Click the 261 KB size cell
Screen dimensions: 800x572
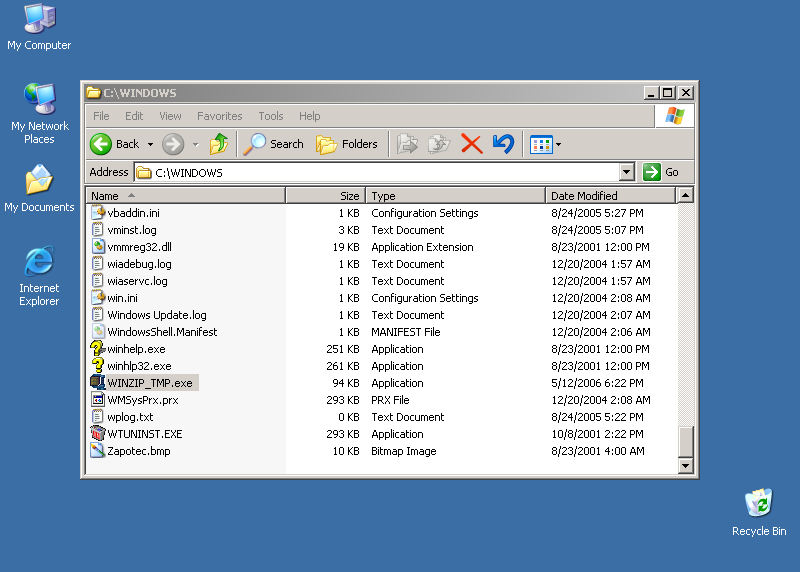click(x=343, y=366)
